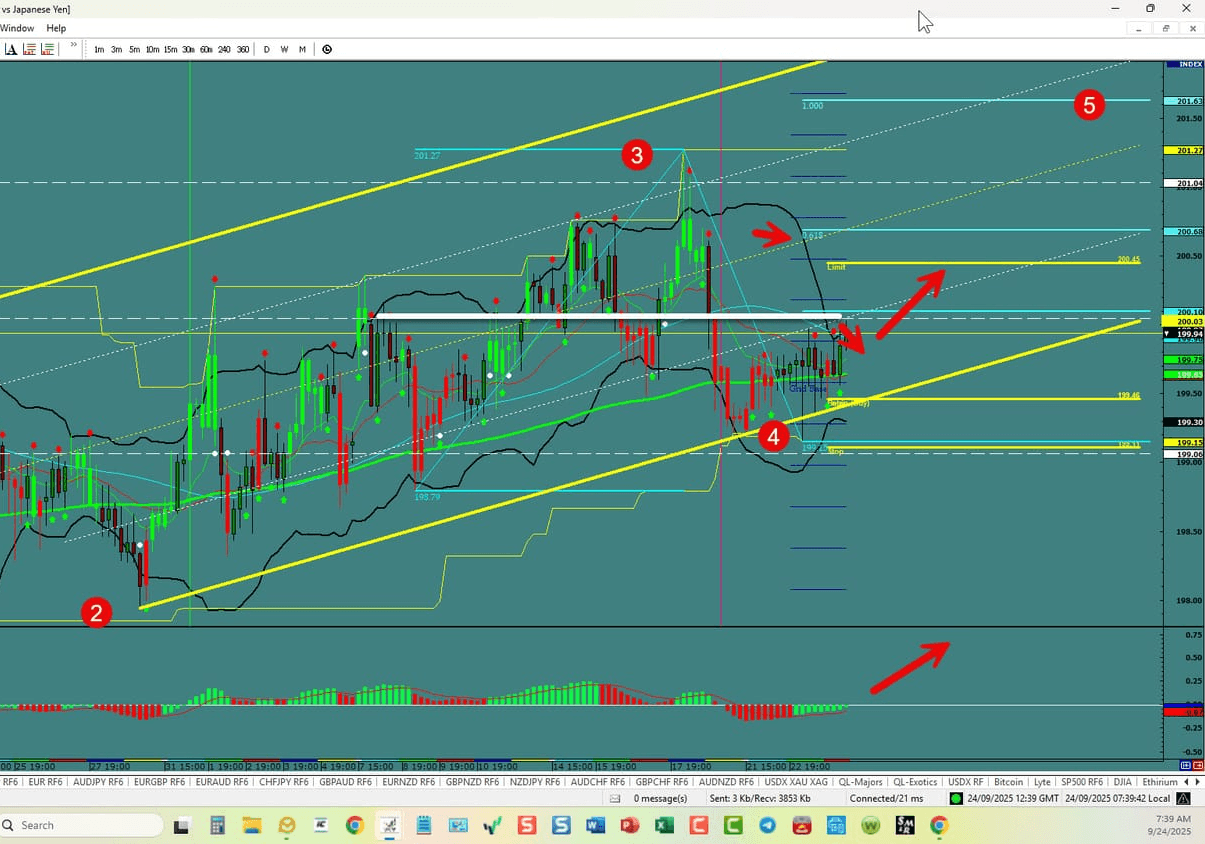The width and height of the screenshot is (1205, 844).
Task: Open Slack from the taskbar
Action: [527, 825]
